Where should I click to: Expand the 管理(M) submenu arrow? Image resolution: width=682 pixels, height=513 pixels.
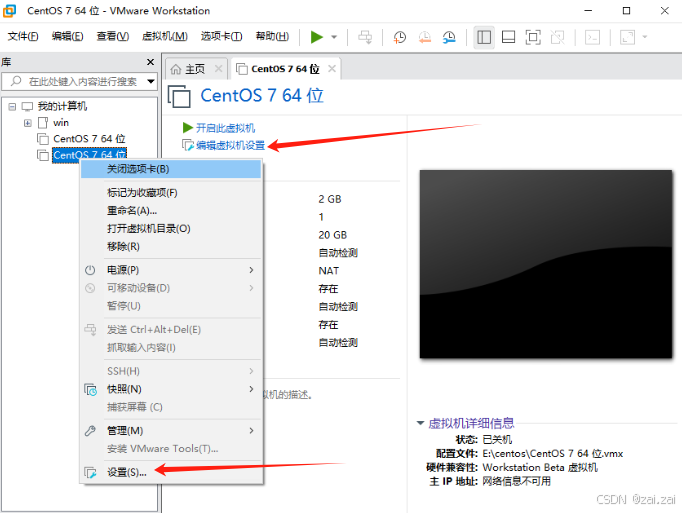(251, 430)
